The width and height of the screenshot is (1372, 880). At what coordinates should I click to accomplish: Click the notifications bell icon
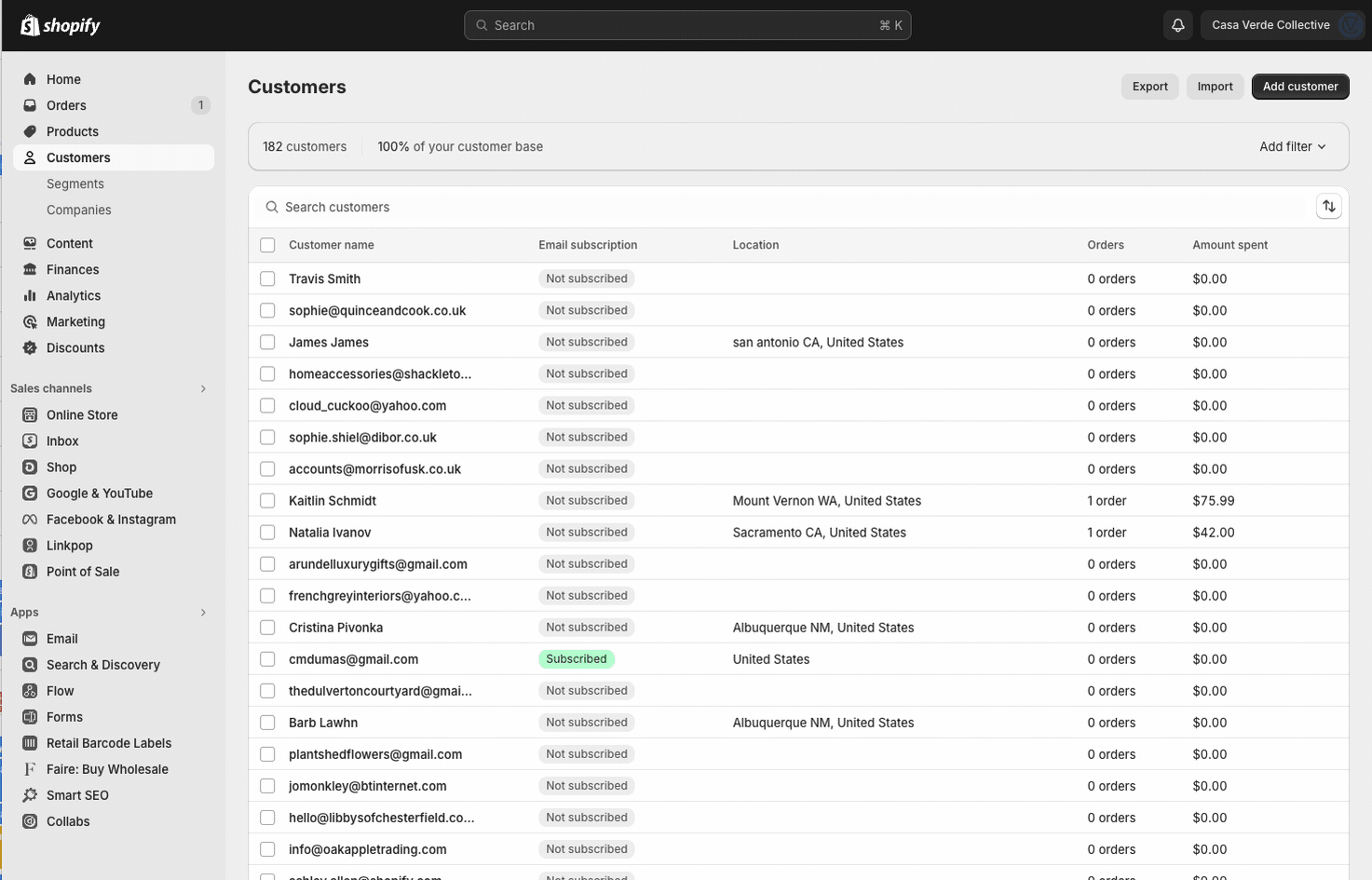pos(1177,25)
